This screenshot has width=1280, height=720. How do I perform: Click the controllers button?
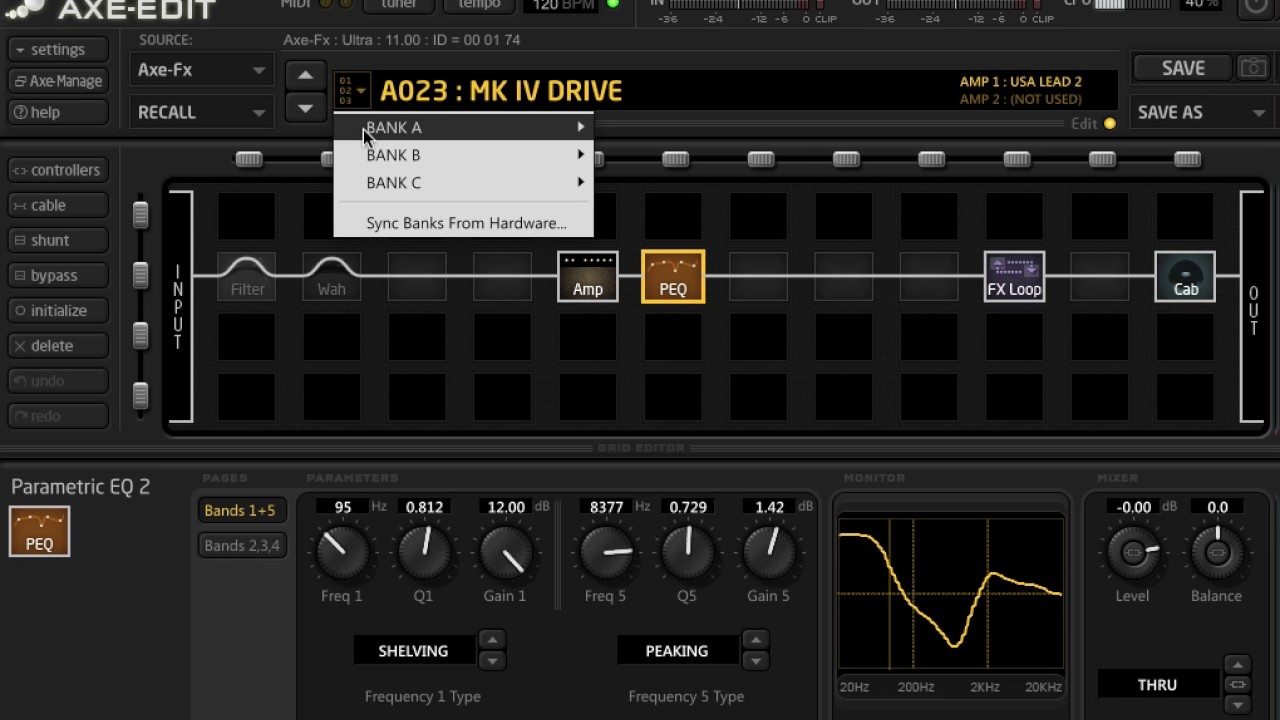coord(57,170)
